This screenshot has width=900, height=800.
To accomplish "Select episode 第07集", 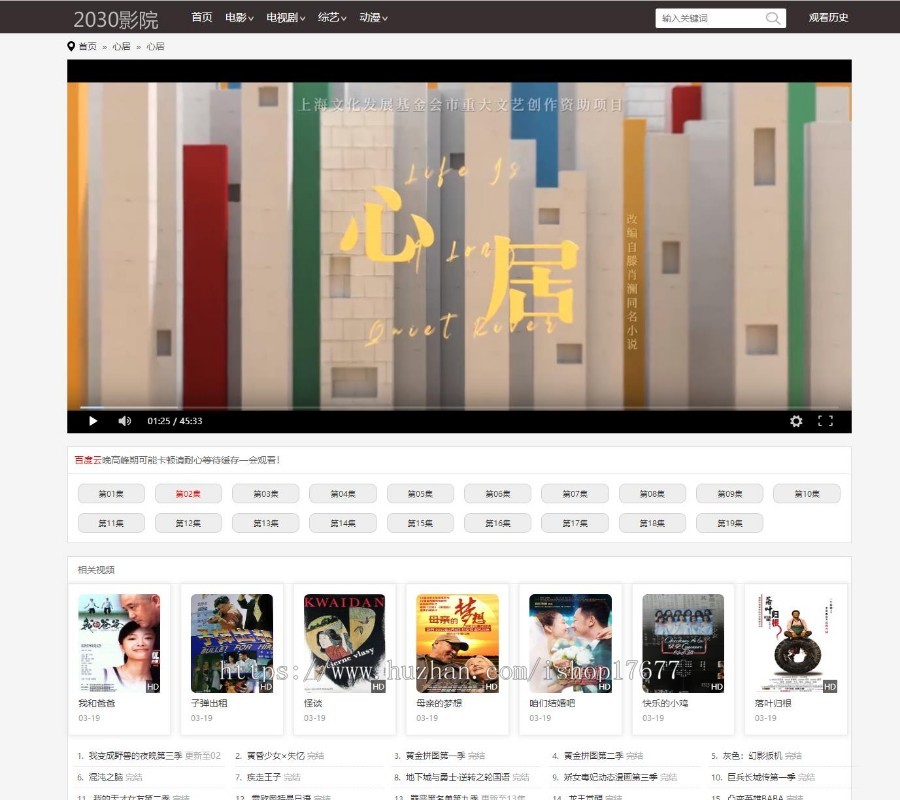I will [x=575, y=494].
